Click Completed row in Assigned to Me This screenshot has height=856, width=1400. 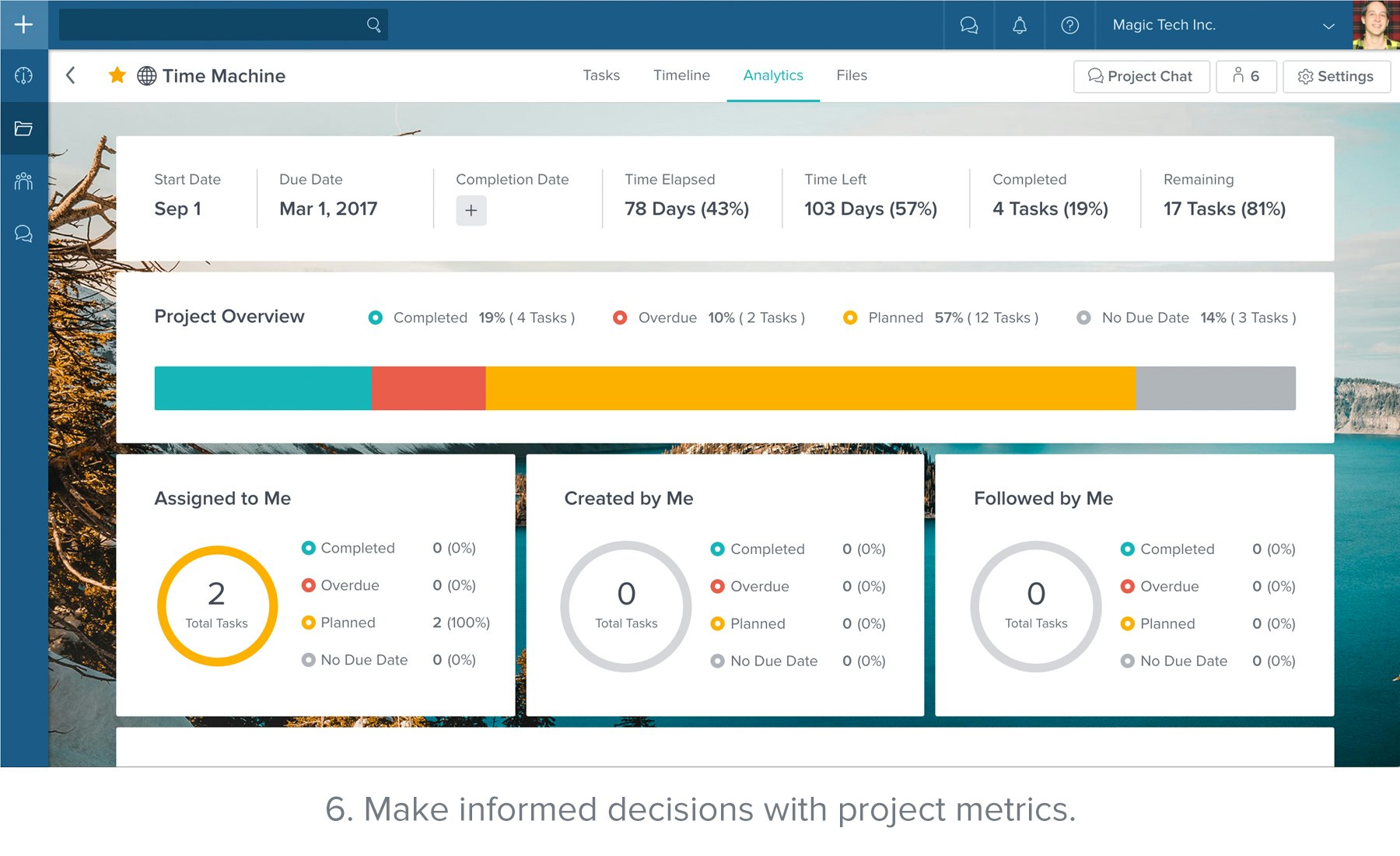(x=389, y=548)
